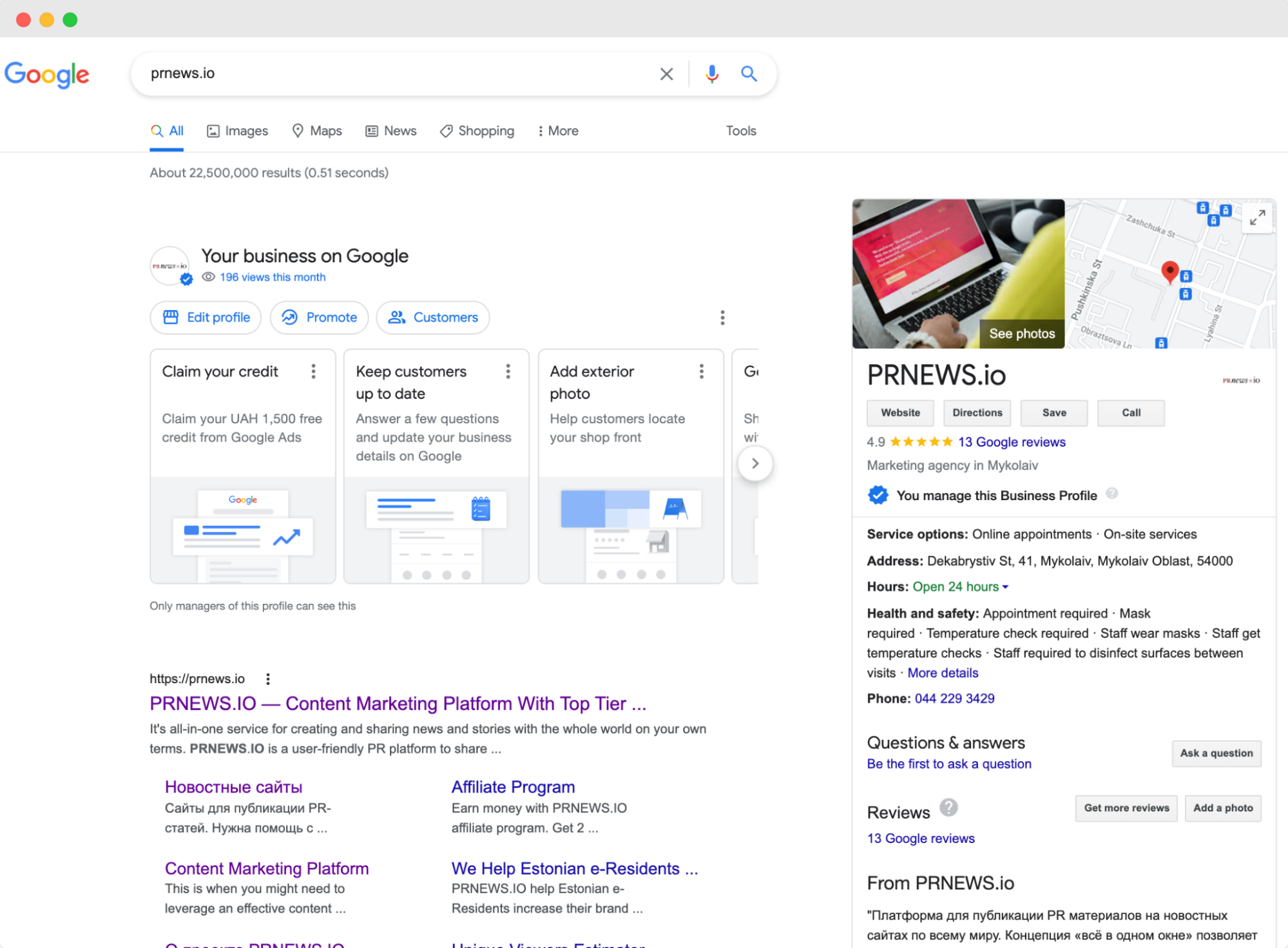The image size is (1288, 948).
Task: Switch to the Maps tab
Action: coord(317,131)
